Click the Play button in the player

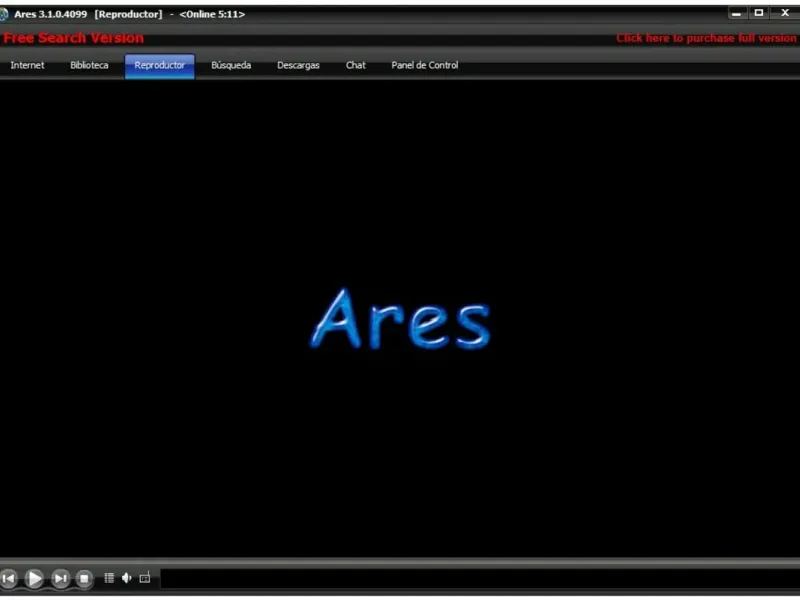point(34,578)
